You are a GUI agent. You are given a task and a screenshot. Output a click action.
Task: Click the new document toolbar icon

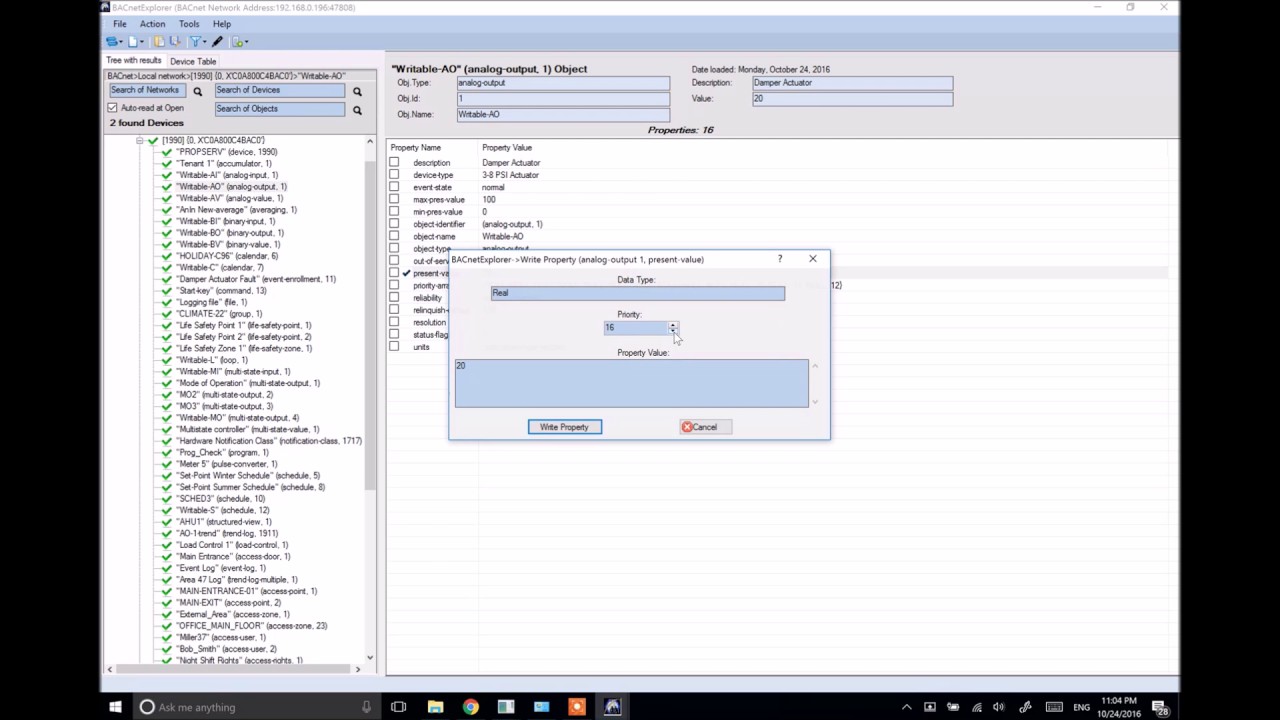point(133,42)
